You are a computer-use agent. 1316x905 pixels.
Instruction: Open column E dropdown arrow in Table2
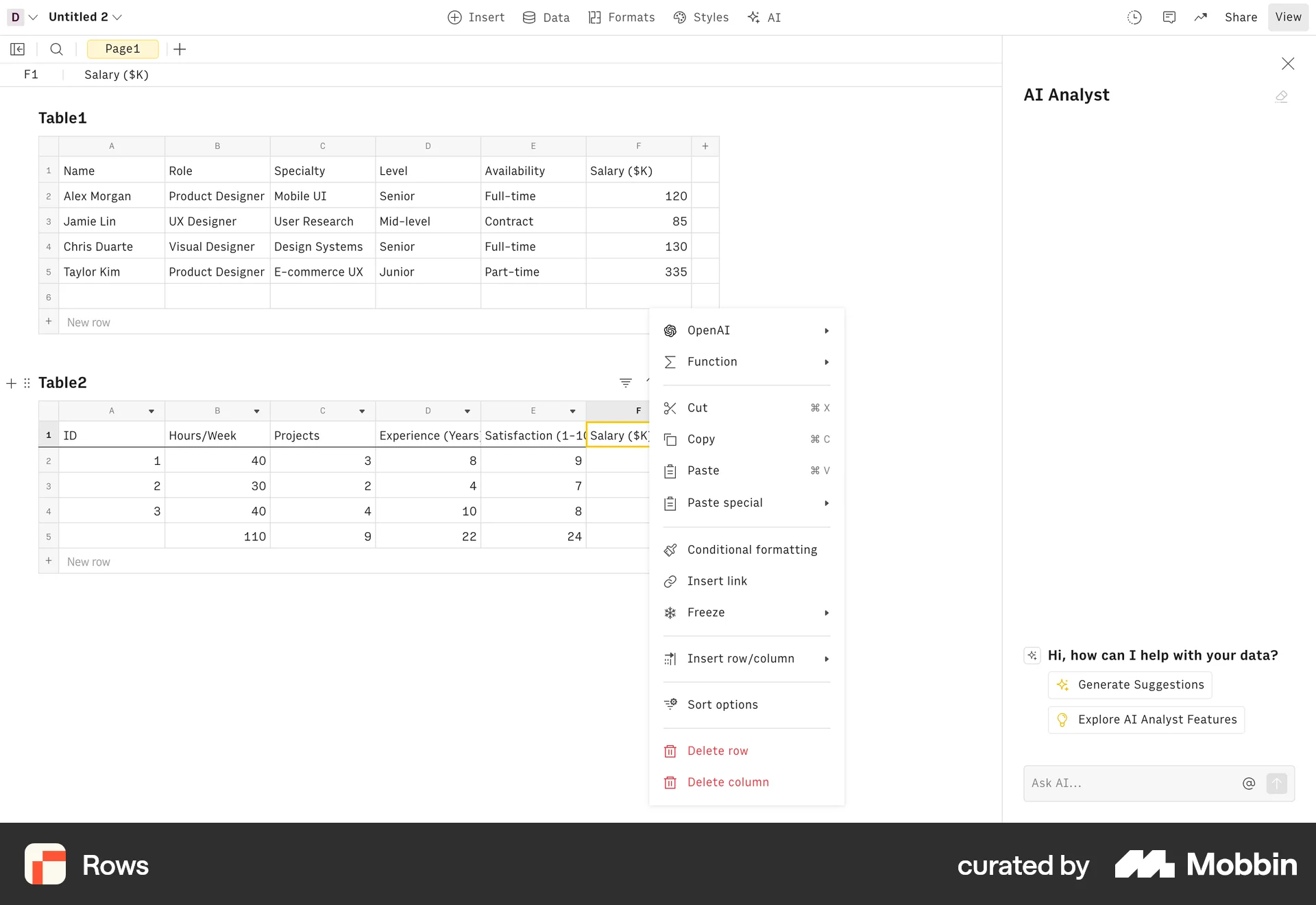(x=573, y=411)
